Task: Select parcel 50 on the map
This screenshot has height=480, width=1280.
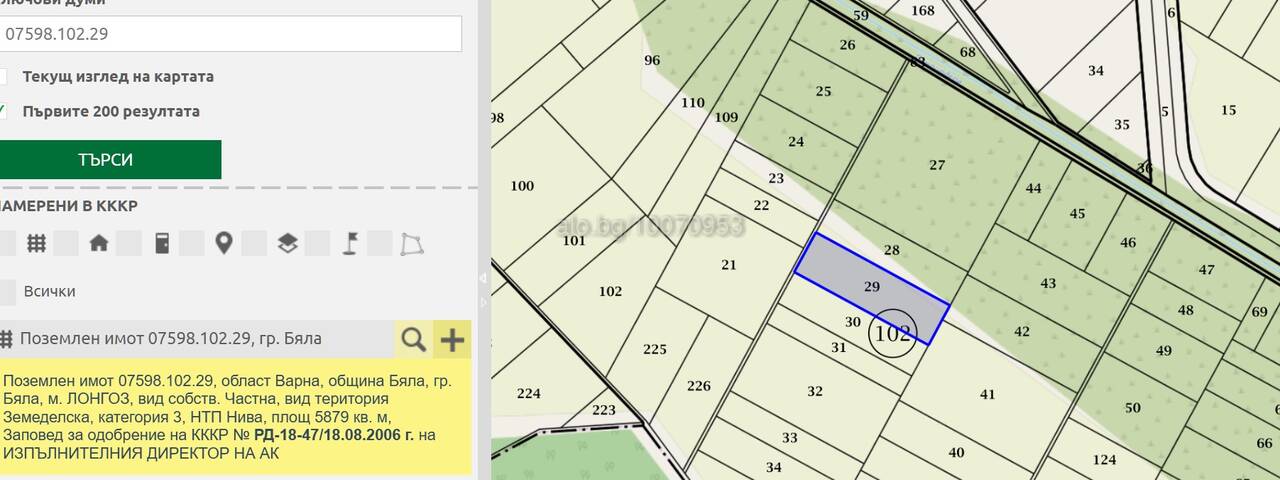Action: 1132,408
